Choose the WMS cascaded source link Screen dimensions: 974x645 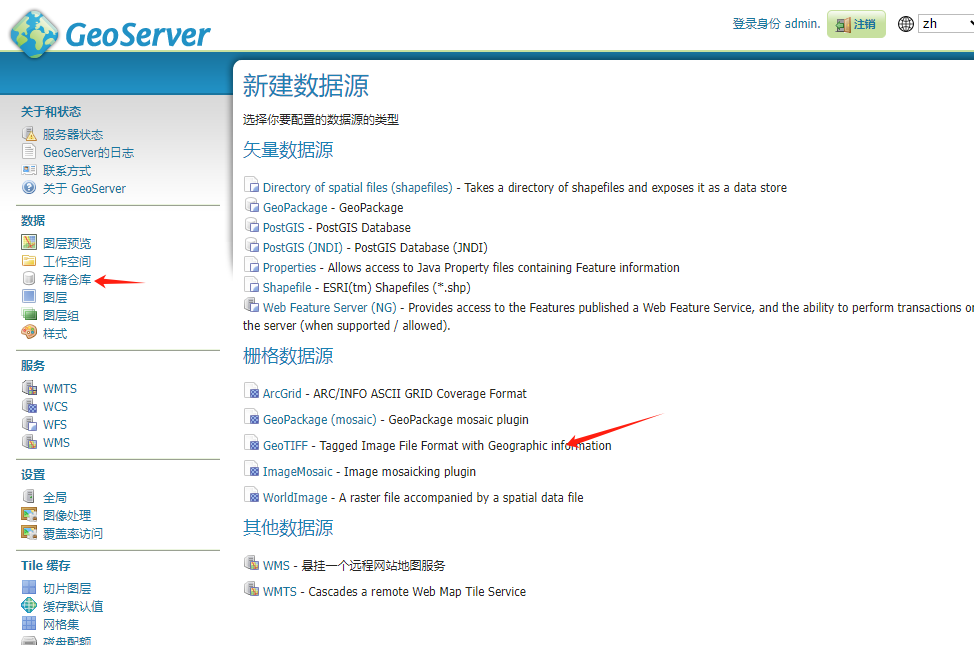(x=276, y=565)
